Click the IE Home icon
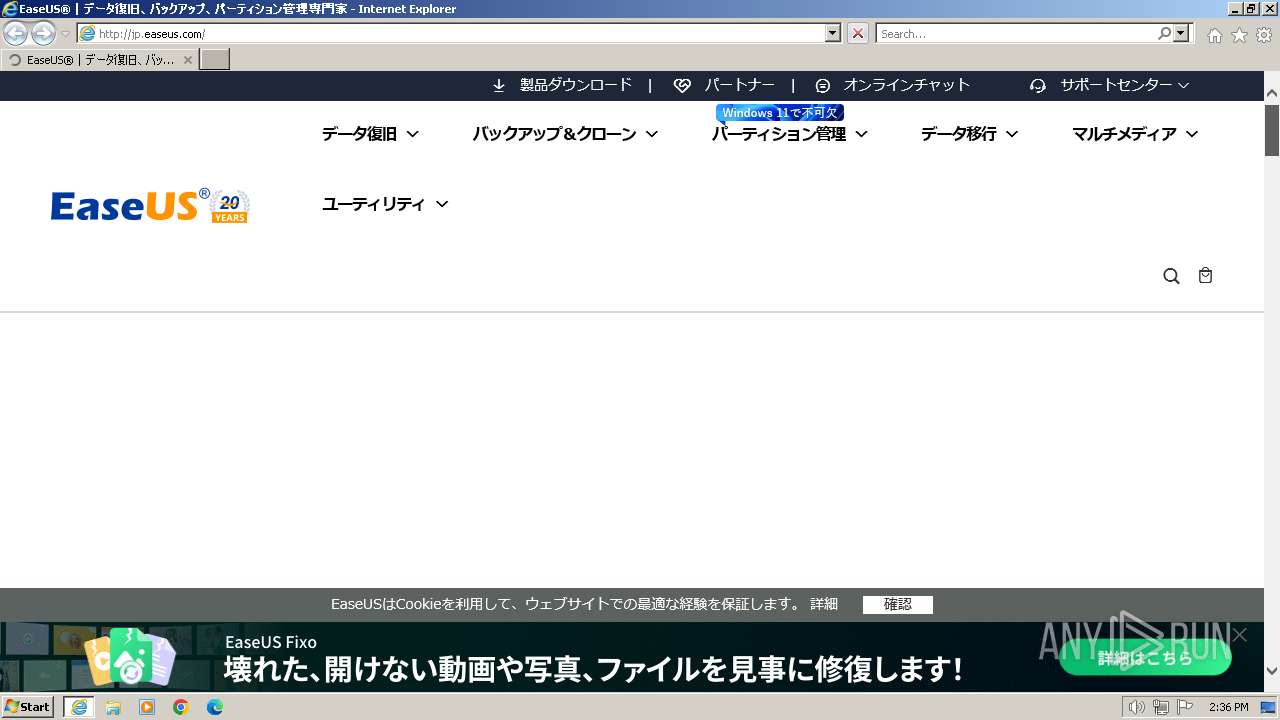Image resolution: width=1280 pixels, height=720 pixels. (1214, 35)
